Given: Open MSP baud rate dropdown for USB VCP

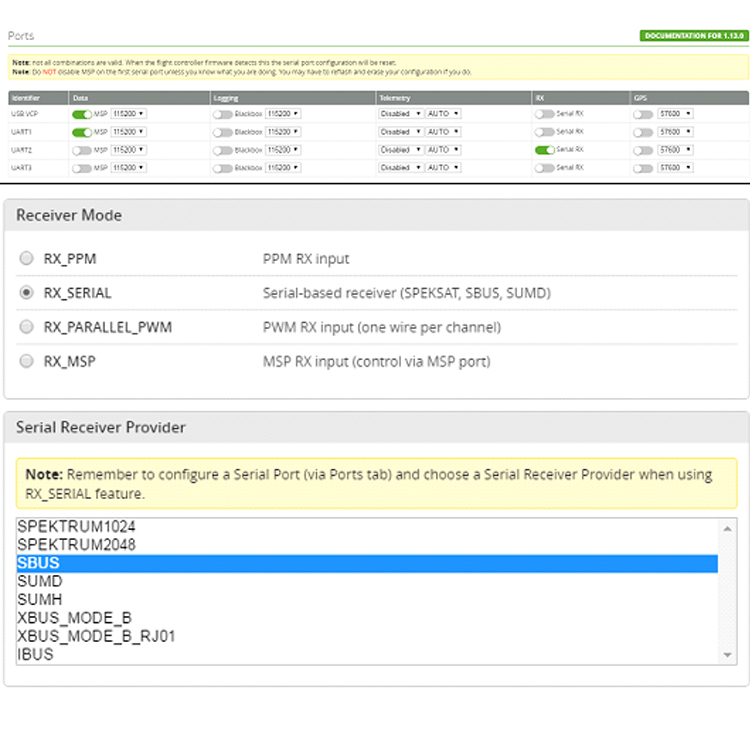Looking at the screenshot, I should coord(129,113).
